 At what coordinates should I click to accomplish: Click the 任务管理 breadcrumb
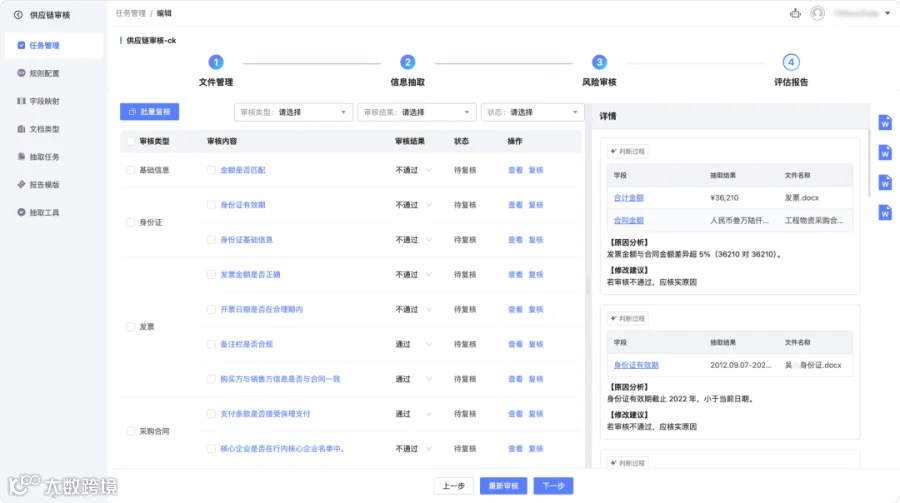(x=130, y=13)
